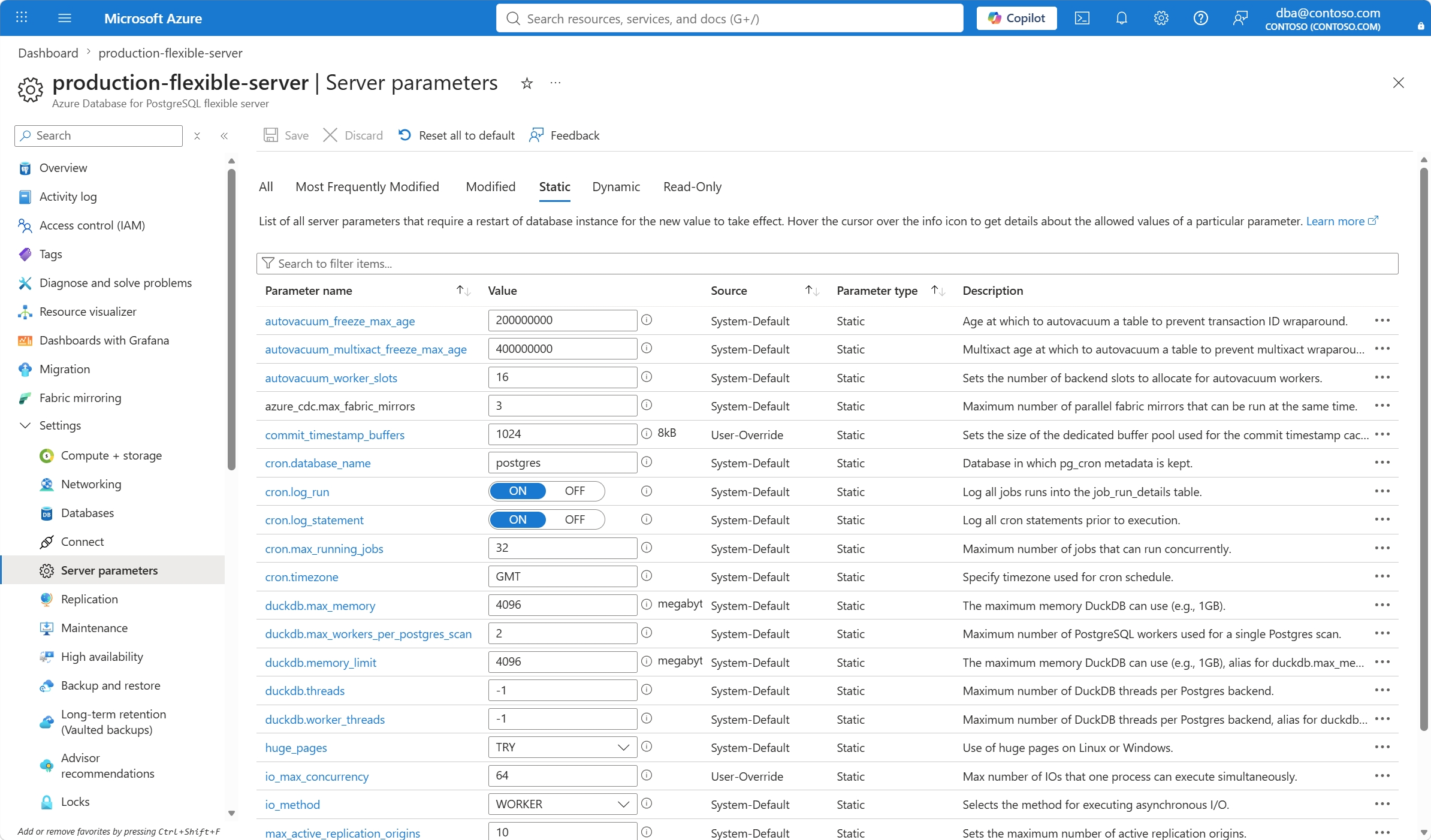This screenshot has height=840, width=1431.
Task: Click the info icon for io_max_concurrency
Action: [x=647, y=775]
